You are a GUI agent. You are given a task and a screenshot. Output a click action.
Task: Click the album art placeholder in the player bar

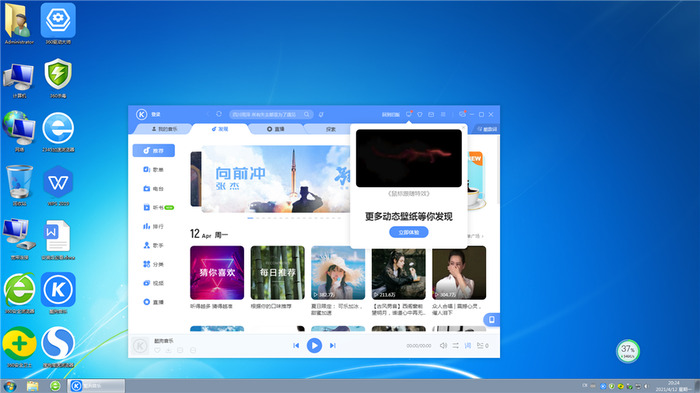point(140,346)
